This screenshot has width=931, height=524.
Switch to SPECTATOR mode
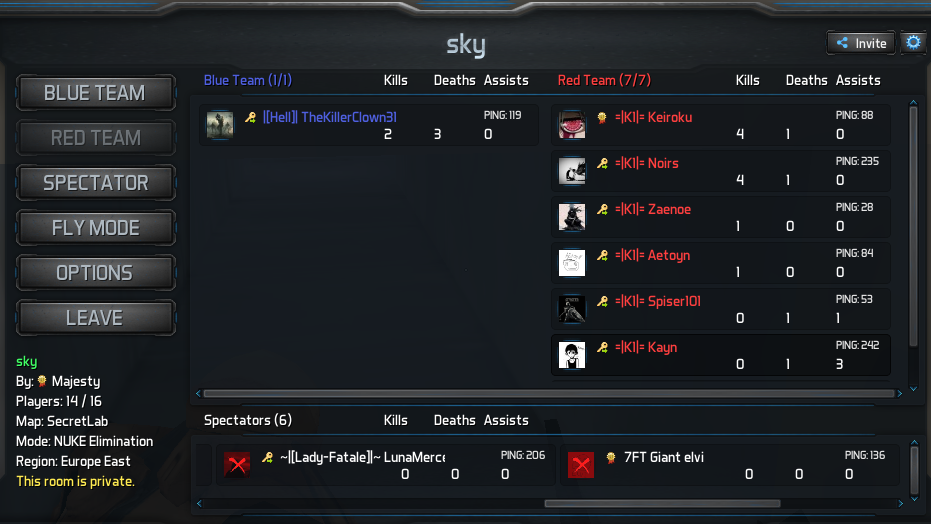pyautogui.click(x=95, y=183)
